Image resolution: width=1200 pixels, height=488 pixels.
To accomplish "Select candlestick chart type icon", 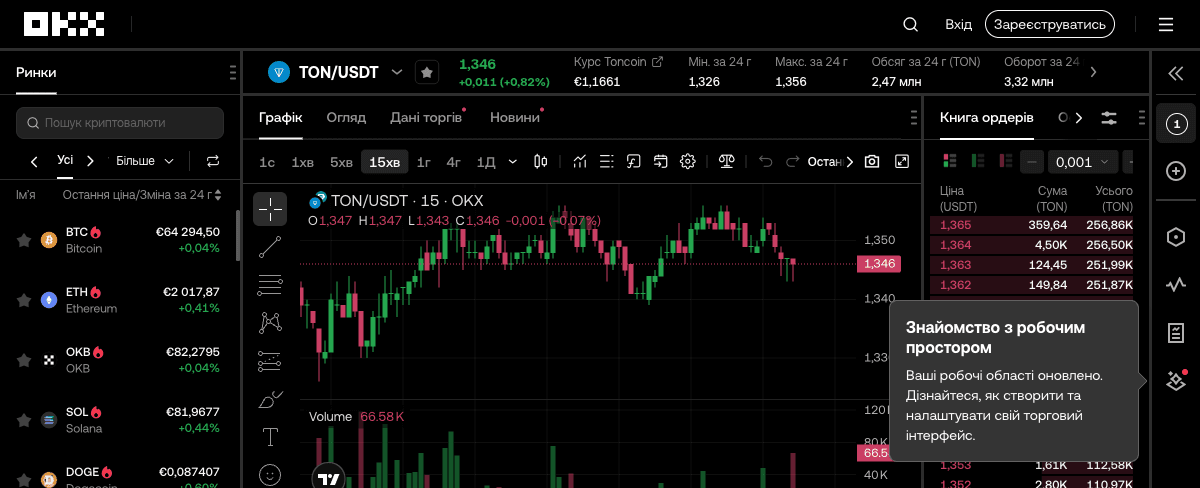I will (x=542, y=161).
